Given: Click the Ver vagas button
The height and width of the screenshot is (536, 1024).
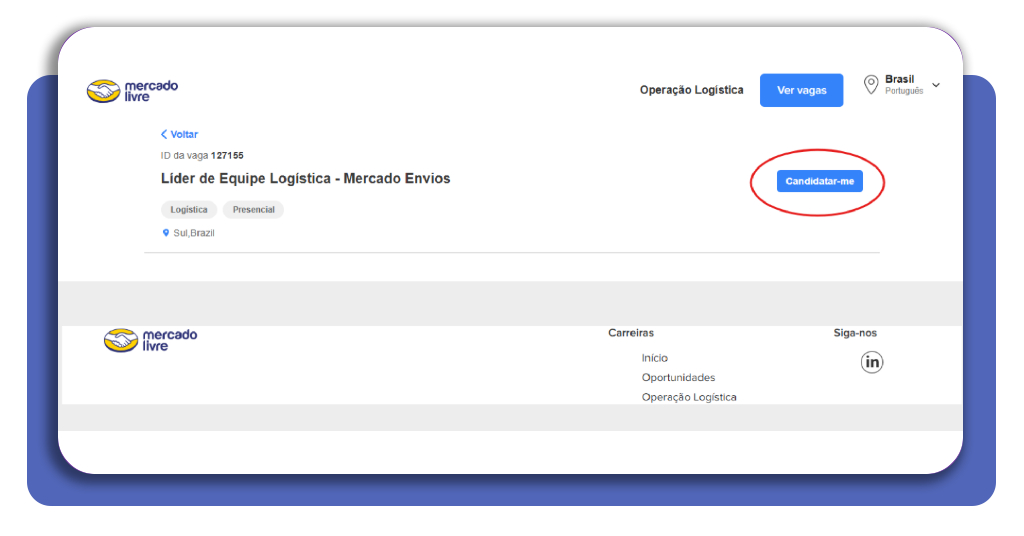Looking at the screenshot, I should [801, 90].
